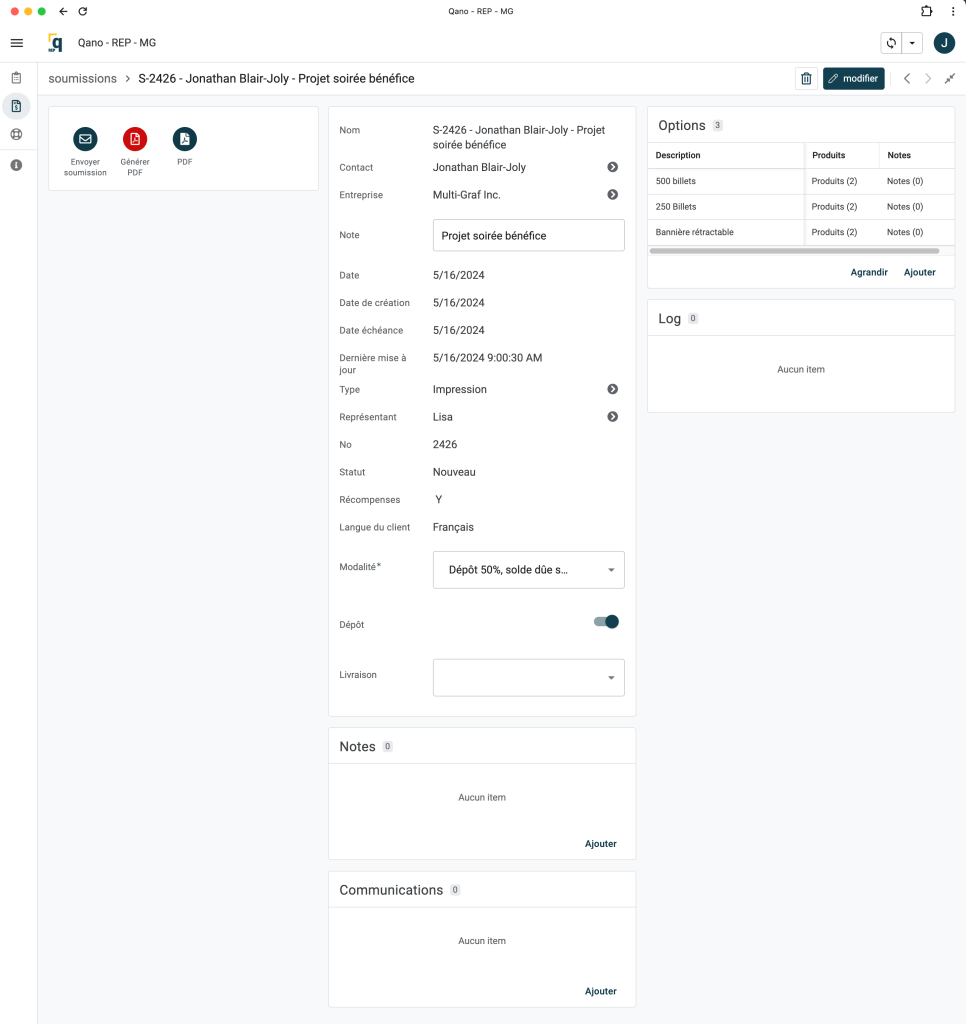Click the modifier button
The height and width of the screenshot is (1024, 966).
(x=853, y=79)
